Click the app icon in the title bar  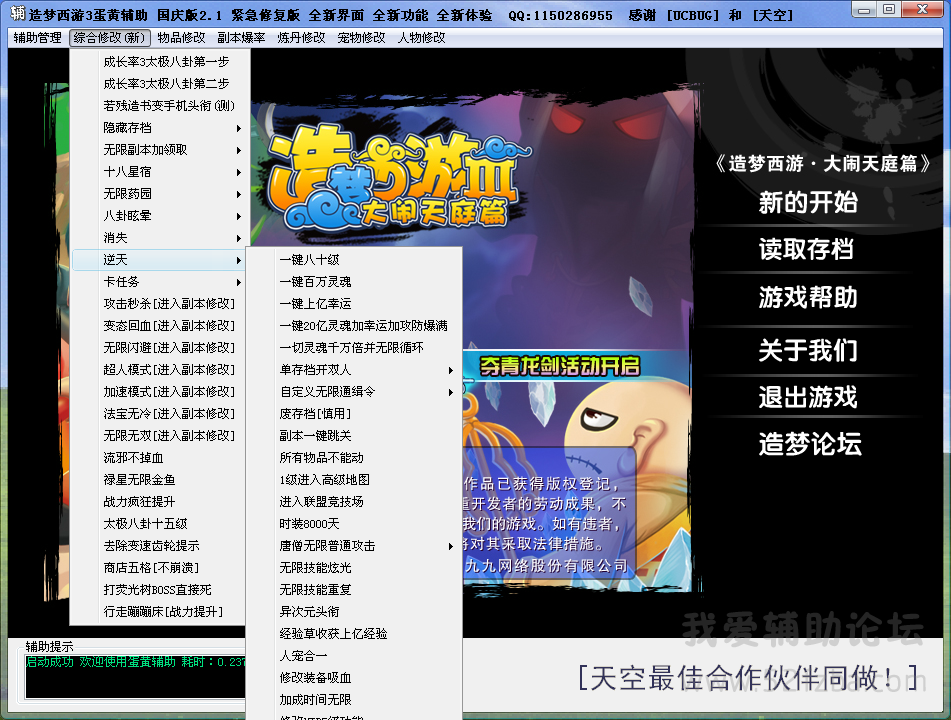[17, 13]
